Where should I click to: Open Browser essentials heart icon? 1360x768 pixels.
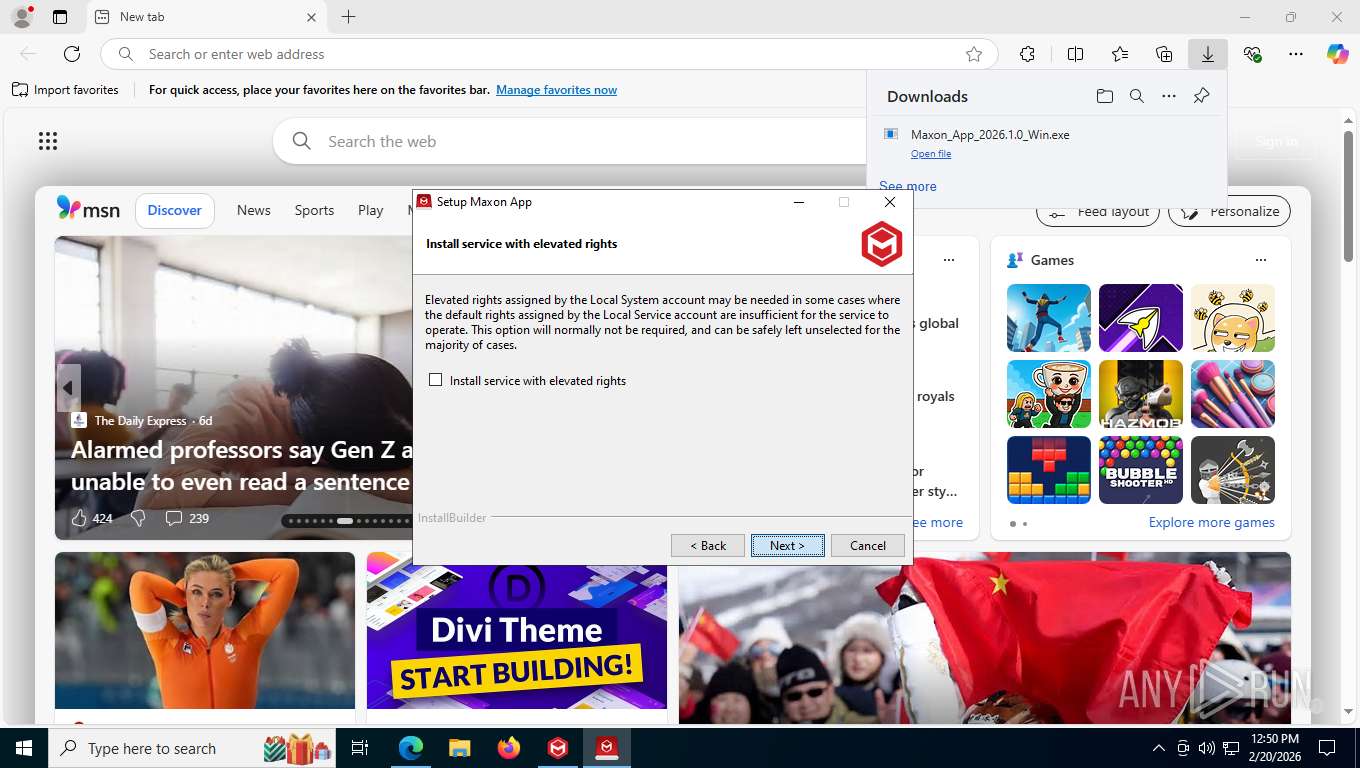click(1252, 54)
